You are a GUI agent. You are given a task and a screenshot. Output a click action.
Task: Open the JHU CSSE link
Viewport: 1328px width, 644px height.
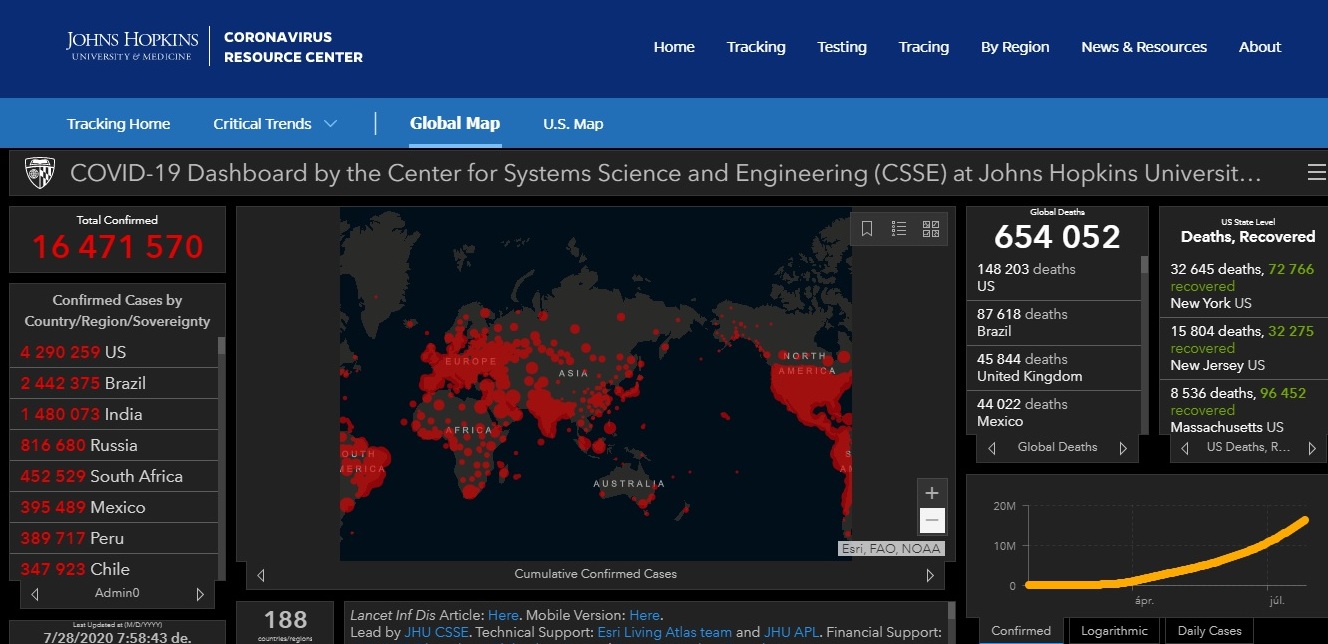pyautogui.click(x=437, y=632)
